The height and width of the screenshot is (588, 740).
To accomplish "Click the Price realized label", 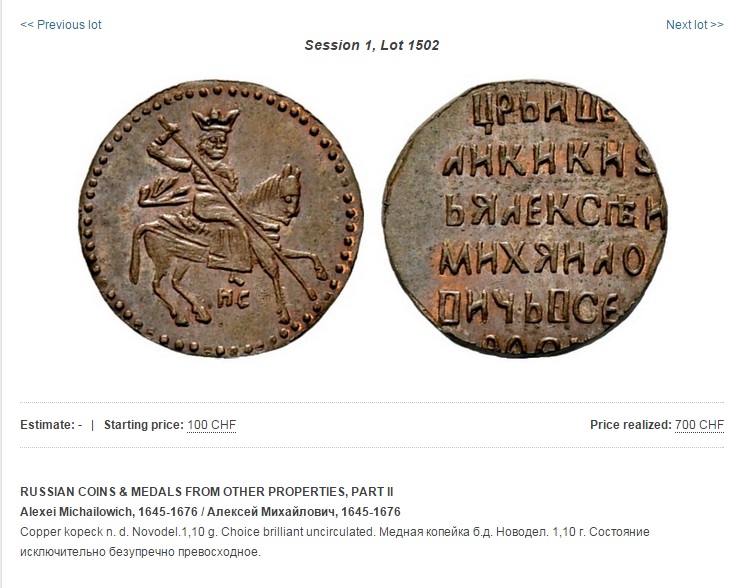I will coord(631,425).
